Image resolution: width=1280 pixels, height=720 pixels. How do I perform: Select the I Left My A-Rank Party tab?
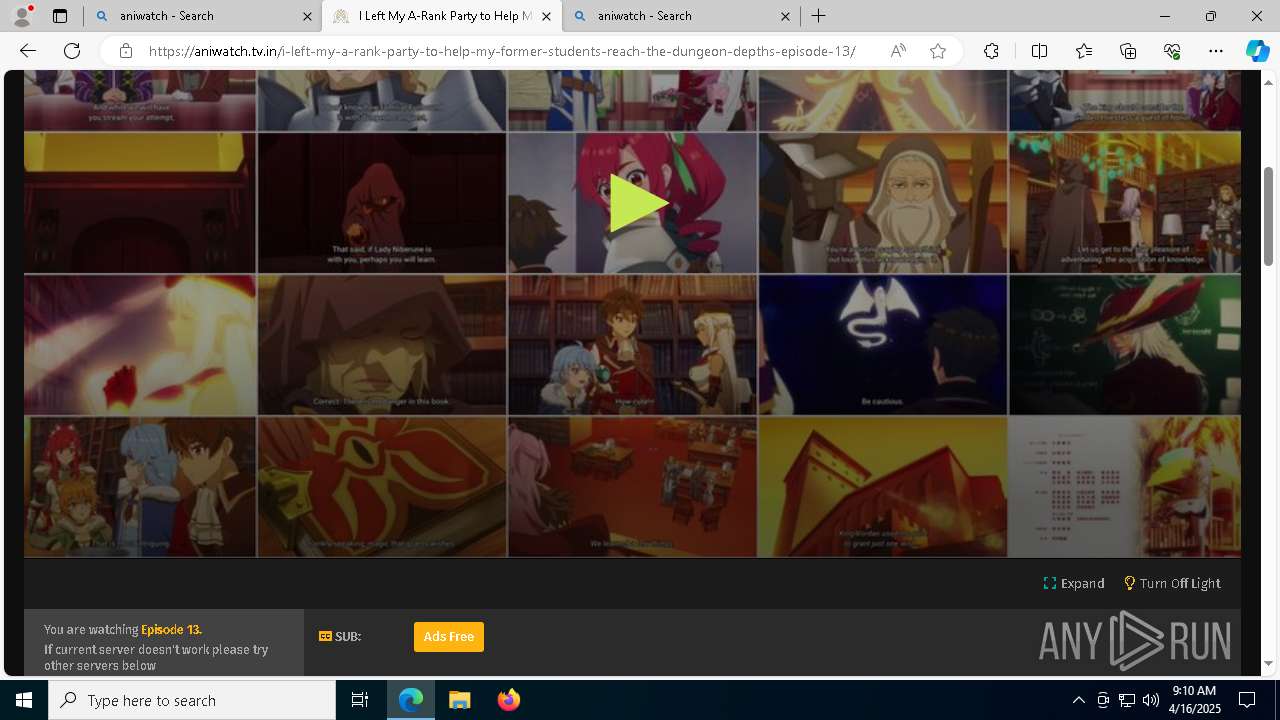point(442,16)
